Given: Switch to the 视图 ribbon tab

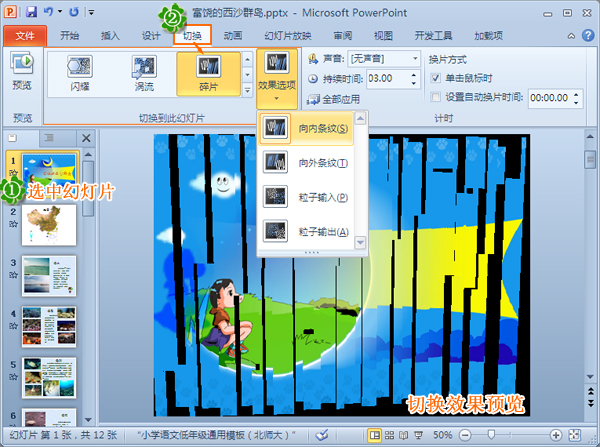Looking at the screenshot, I should (383, 36).
